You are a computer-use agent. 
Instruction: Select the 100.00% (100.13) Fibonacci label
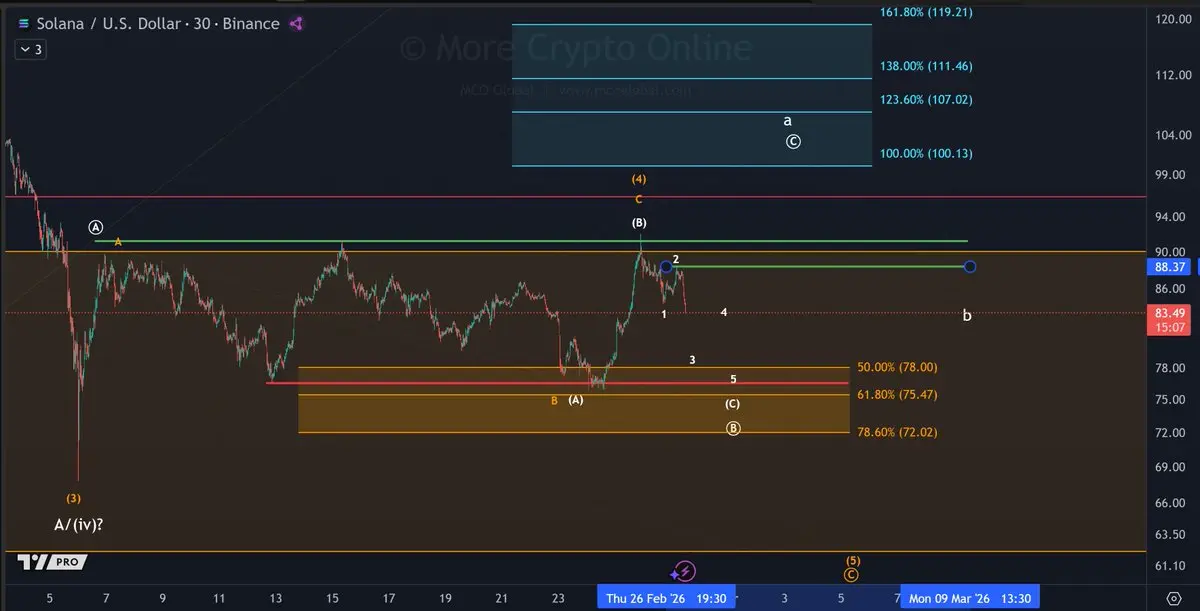[x=926, y=153]
